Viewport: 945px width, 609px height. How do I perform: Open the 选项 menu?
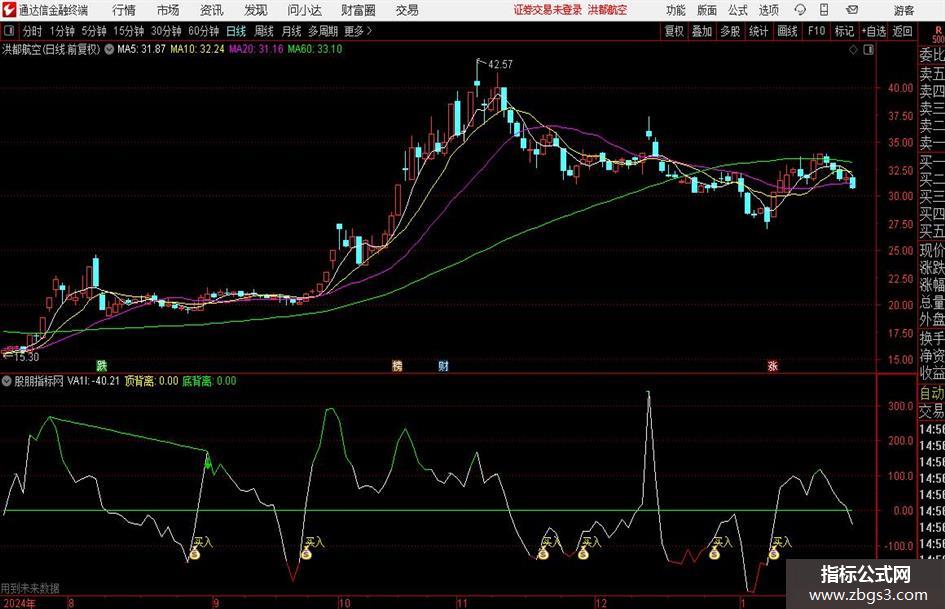pyautogui.click(x=768, y=10)
